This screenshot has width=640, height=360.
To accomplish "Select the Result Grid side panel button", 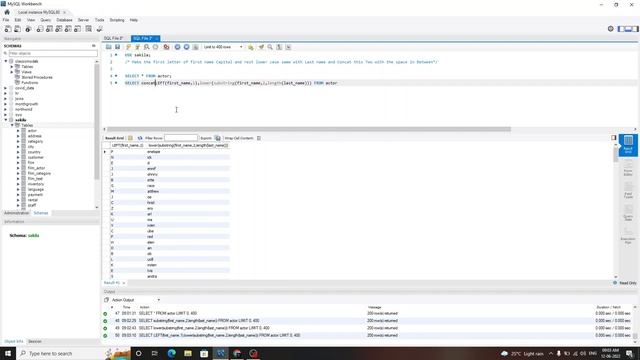I will click(x=628, y=145).
